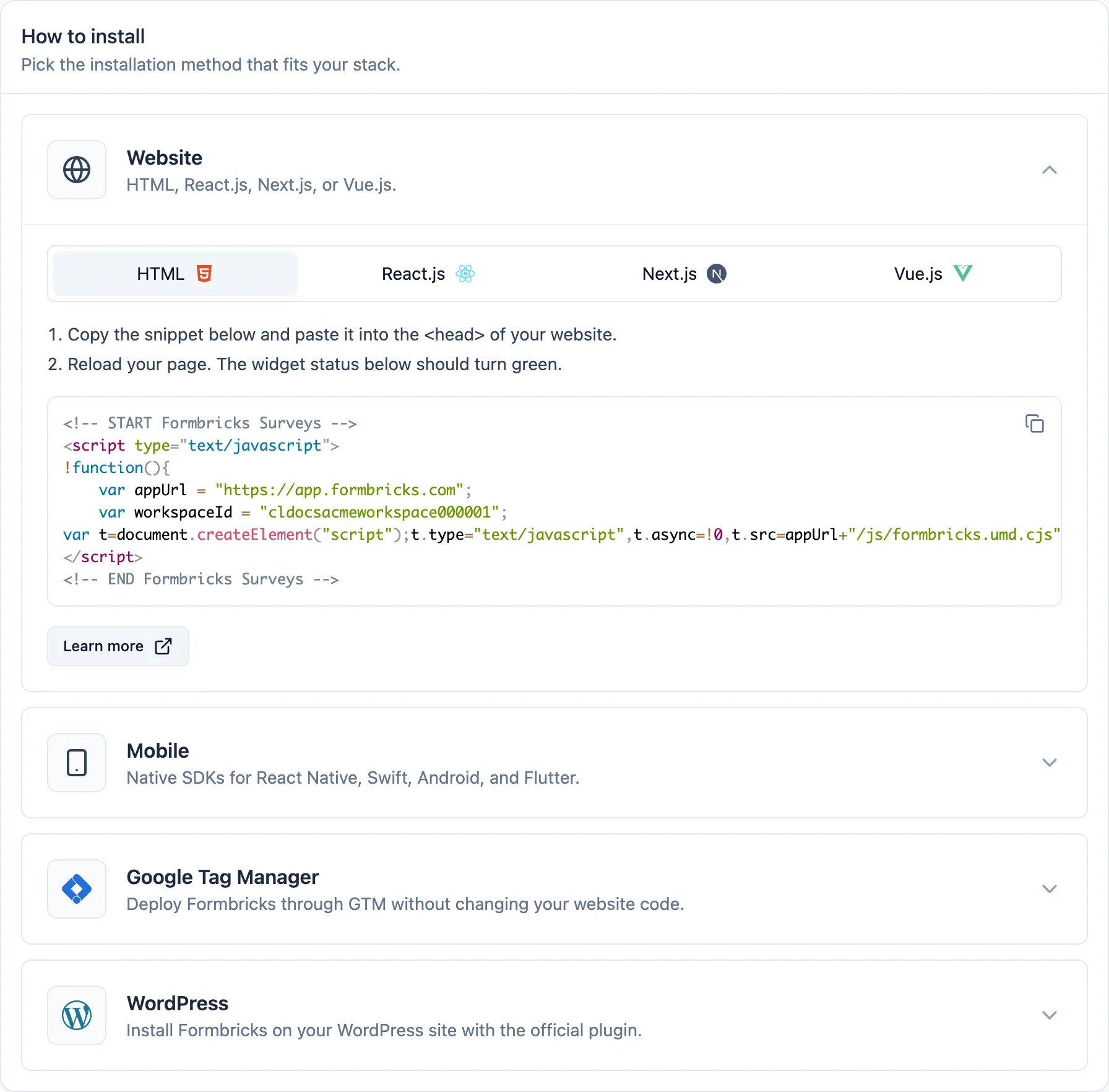The height and width of the screenshot is (1092, 1109).
Task: Switch to the Vue.js tab
Action: pos(933,274)
